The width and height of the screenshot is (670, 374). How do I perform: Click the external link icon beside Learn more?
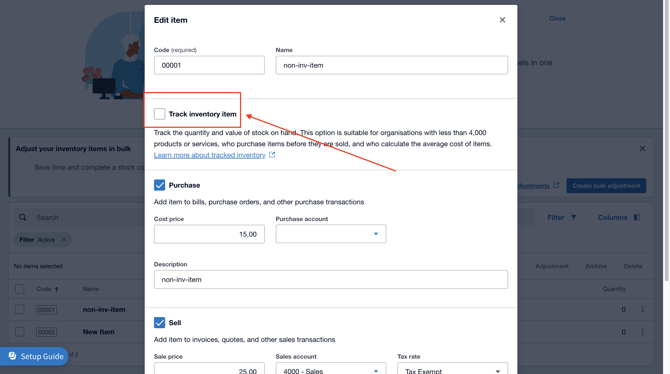click(x=272, y=155)
